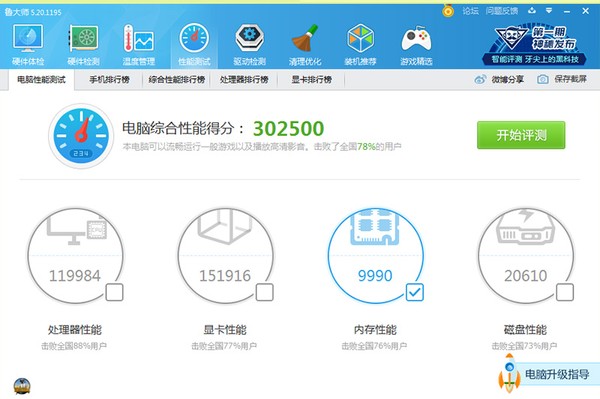Switch to the 电脑性能测试 tab
This screenshot has width=600, height=399.
pos(41,80)
